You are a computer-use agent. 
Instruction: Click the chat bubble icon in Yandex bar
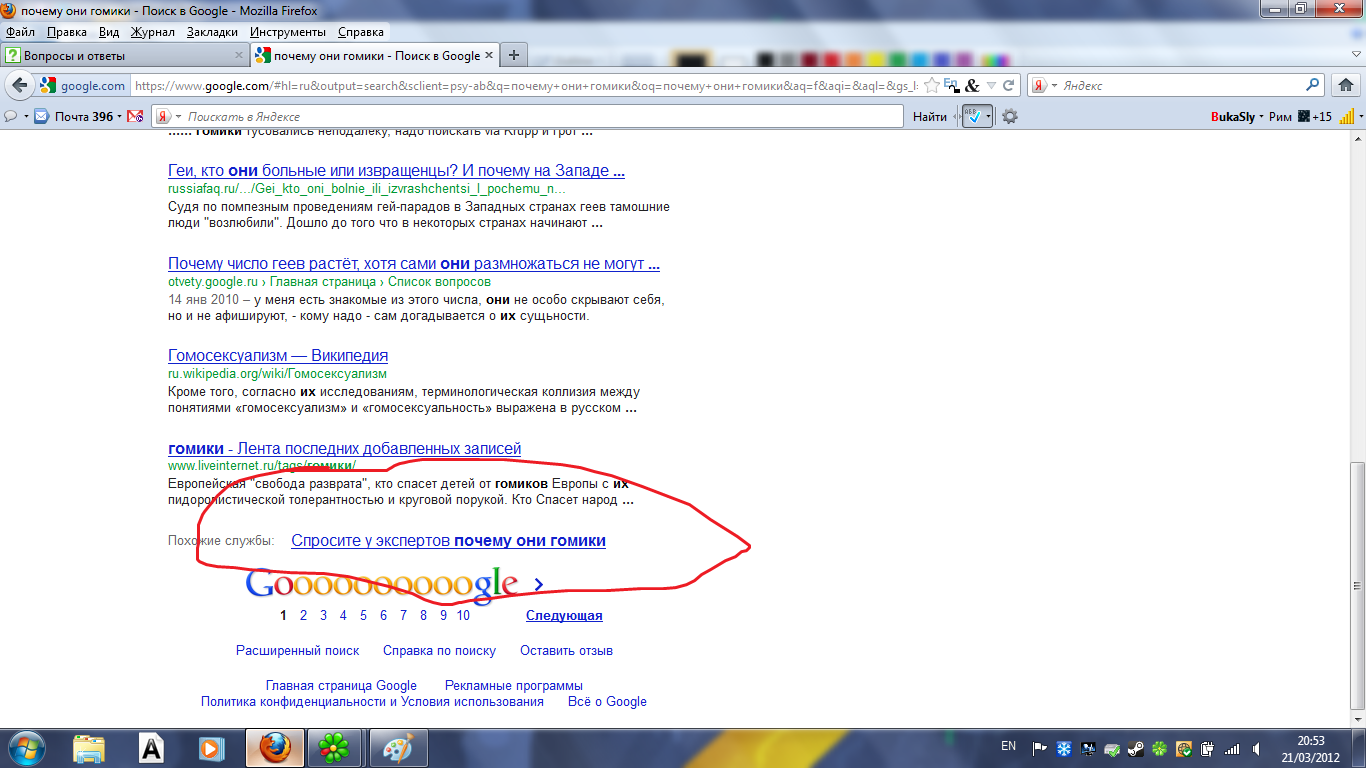11,117
